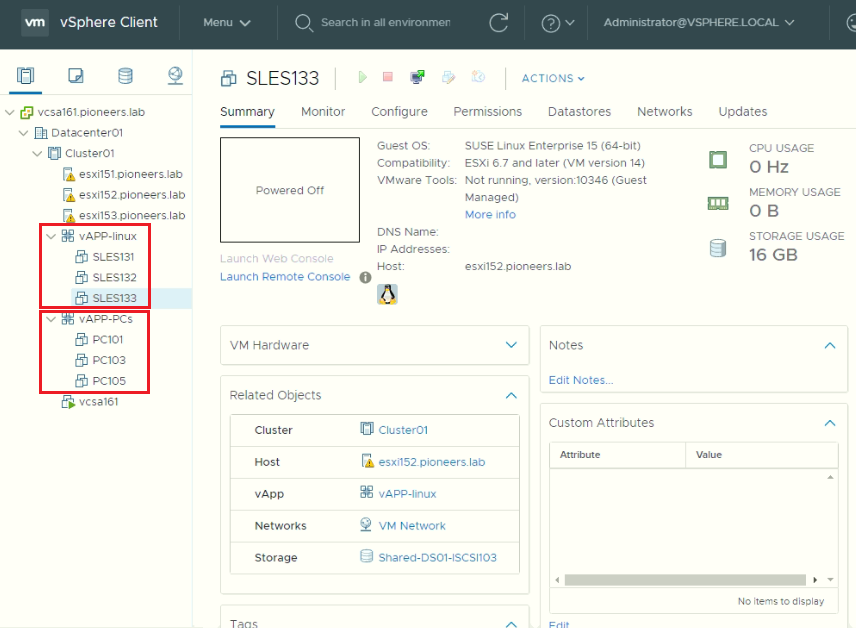The height and width of the screenshot is (628, 856).
Task: Select esxi153.pioneers.lab host in tree
Action: click(132, 216)
